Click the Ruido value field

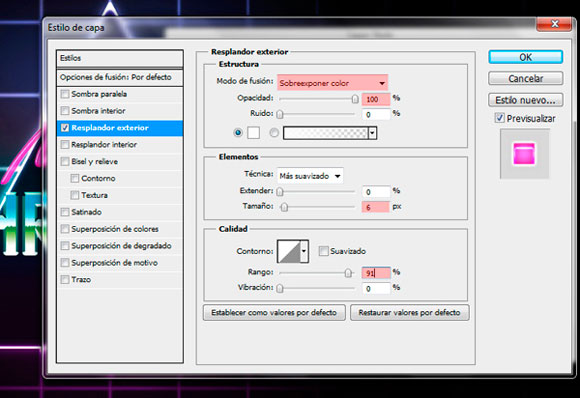(376, 114)
